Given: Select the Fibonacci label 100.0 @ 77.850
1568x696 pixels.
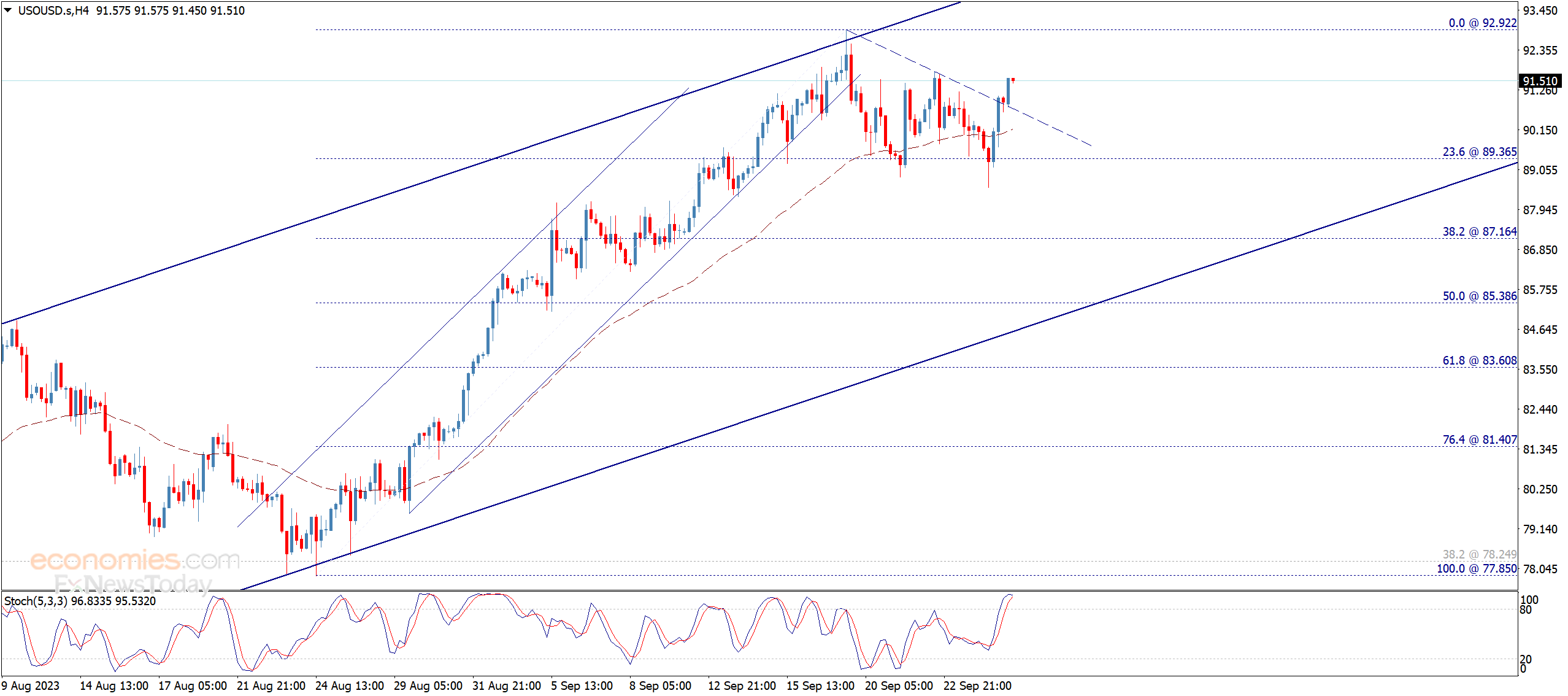Looking at the screenshot, I should (1477, 568).
